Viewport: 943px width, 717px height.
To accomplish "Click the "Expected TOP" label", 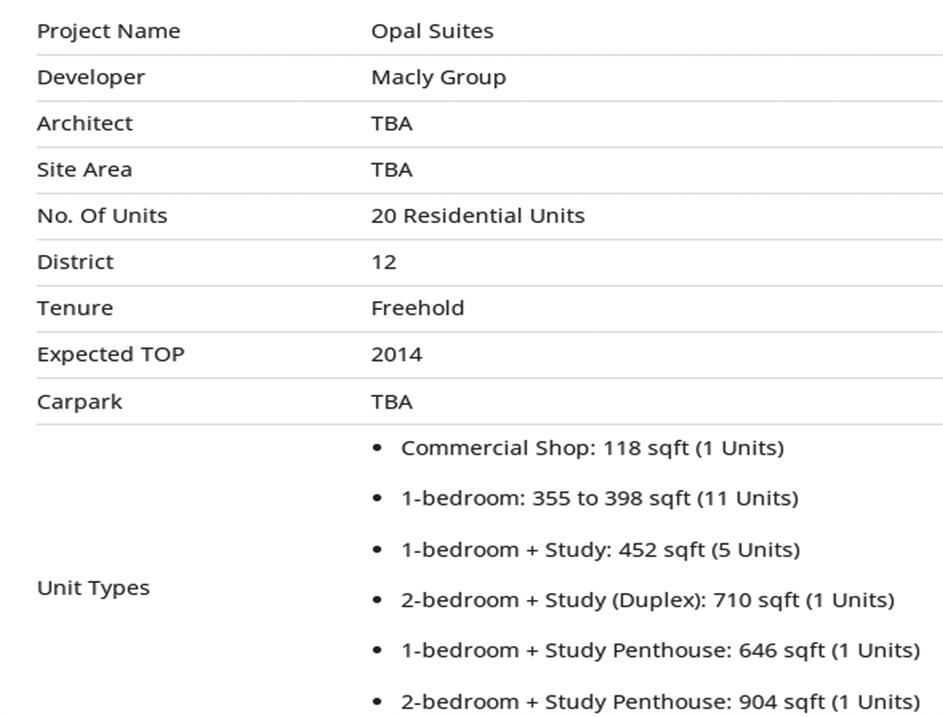I will [x=110, y=354].
